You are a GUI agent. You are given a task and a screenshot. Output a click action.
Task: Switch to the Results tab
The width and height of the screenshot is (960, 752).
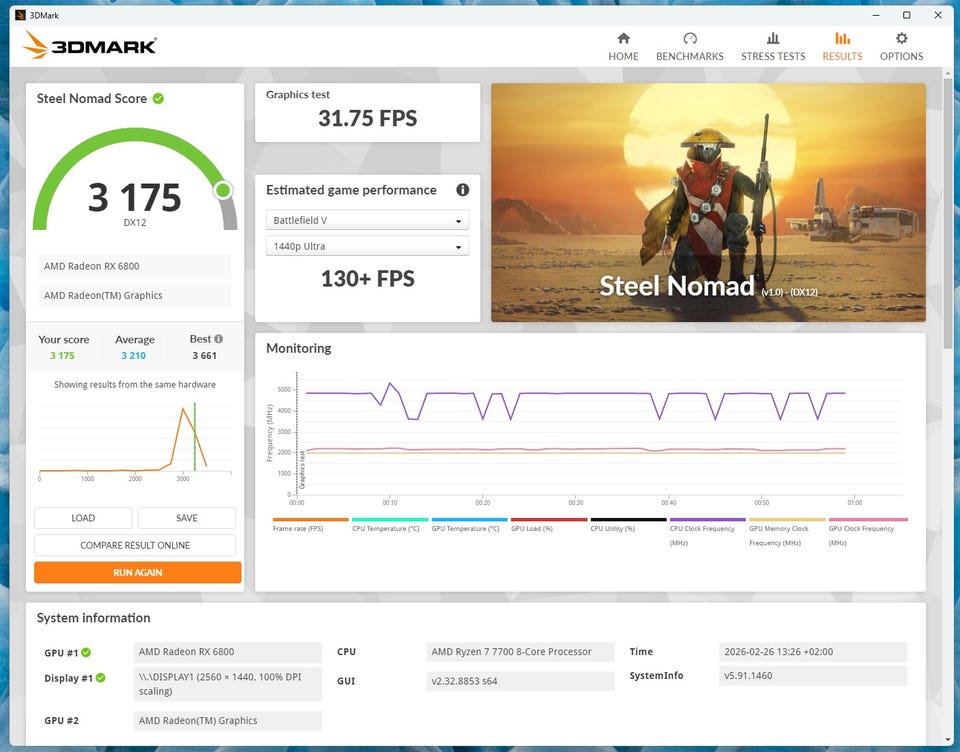[842, 46]
